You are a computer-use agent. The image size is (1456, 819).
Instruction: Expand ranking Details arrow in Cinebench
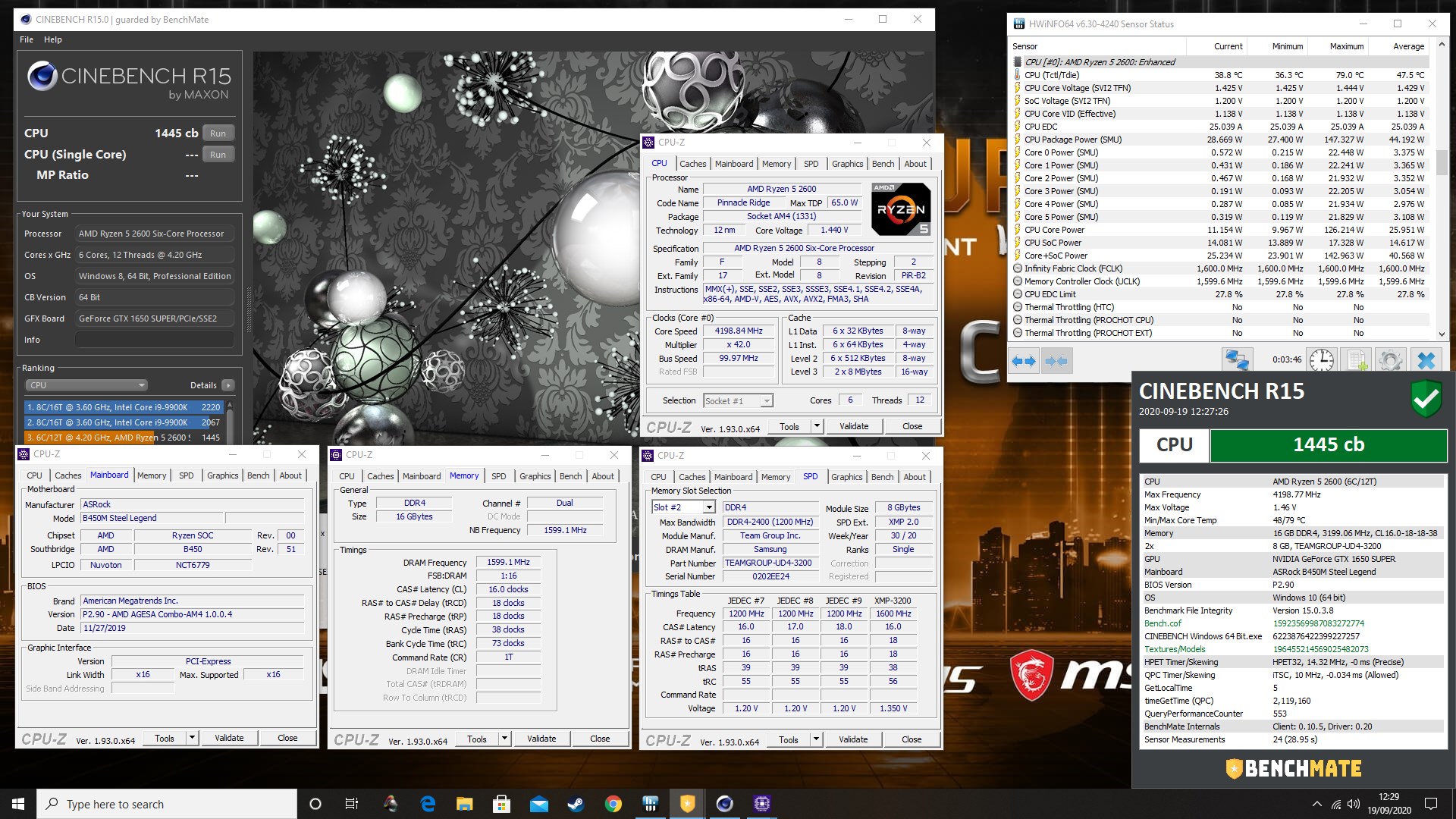227,385
